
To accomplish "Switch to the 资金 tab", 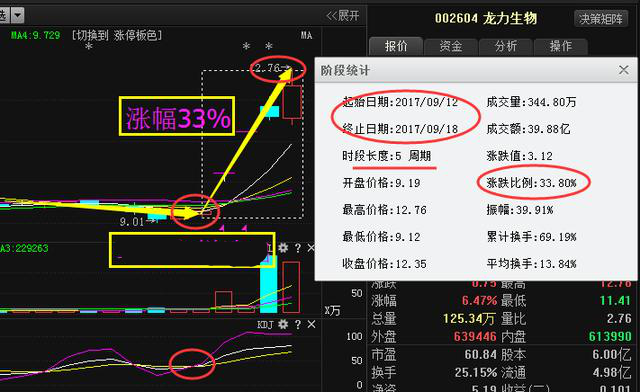I will 451,47.
